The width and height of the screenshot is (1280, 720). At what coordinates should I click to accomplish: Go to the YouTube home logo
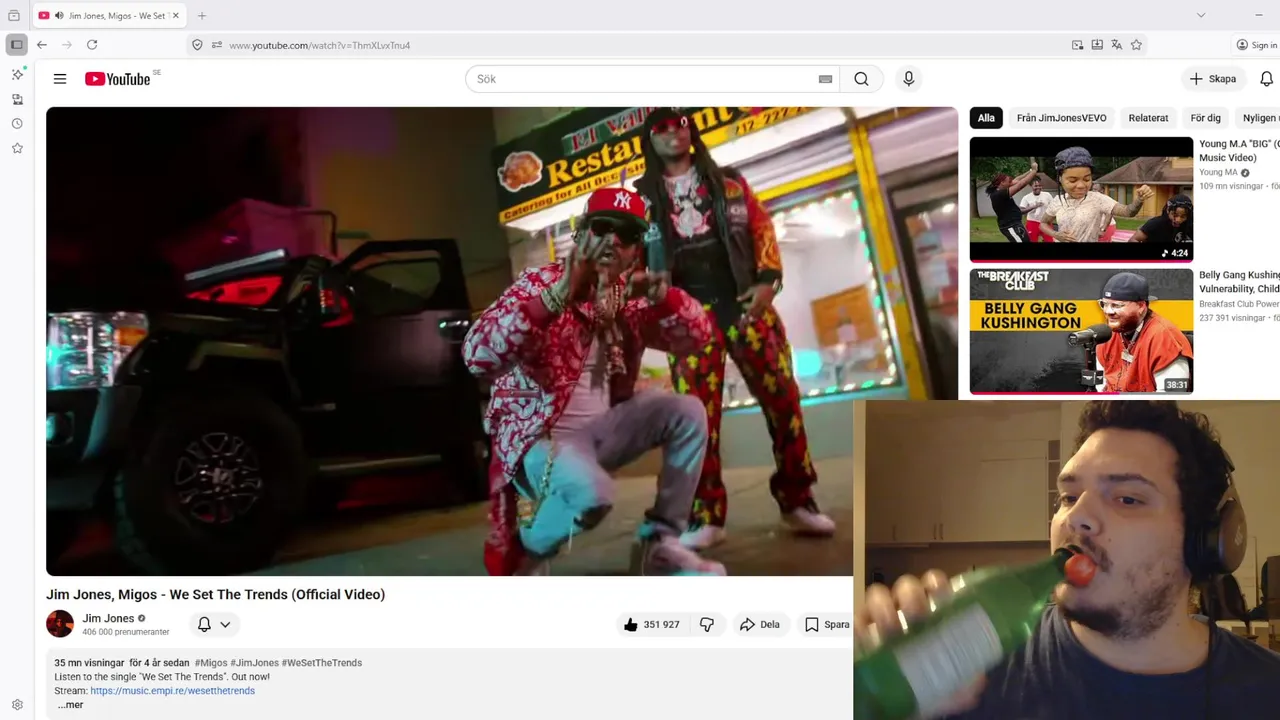pos(118,79)
